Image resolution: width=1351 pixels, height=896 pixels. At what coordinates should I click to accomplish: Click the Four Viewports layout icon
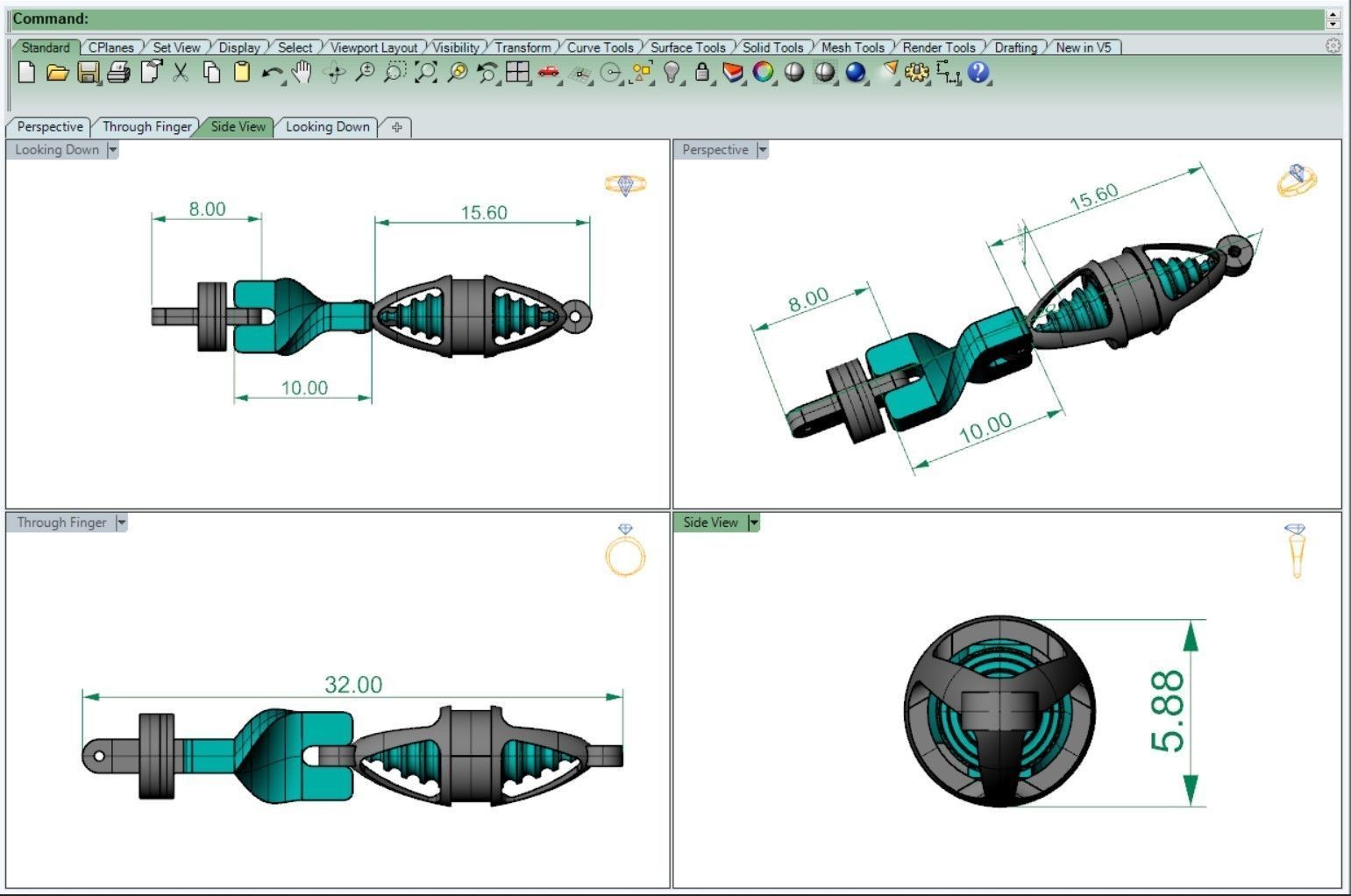(x=517, y=73)
